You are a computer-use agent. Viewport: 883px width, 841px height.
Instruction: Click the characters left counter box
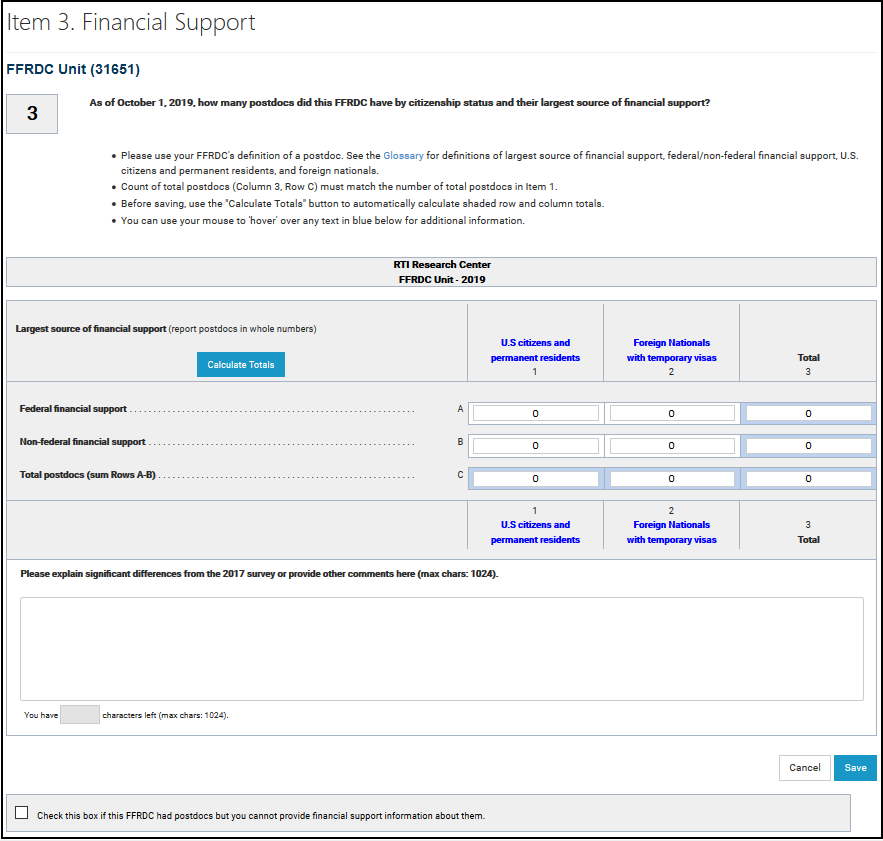click(x=80, y=715)
